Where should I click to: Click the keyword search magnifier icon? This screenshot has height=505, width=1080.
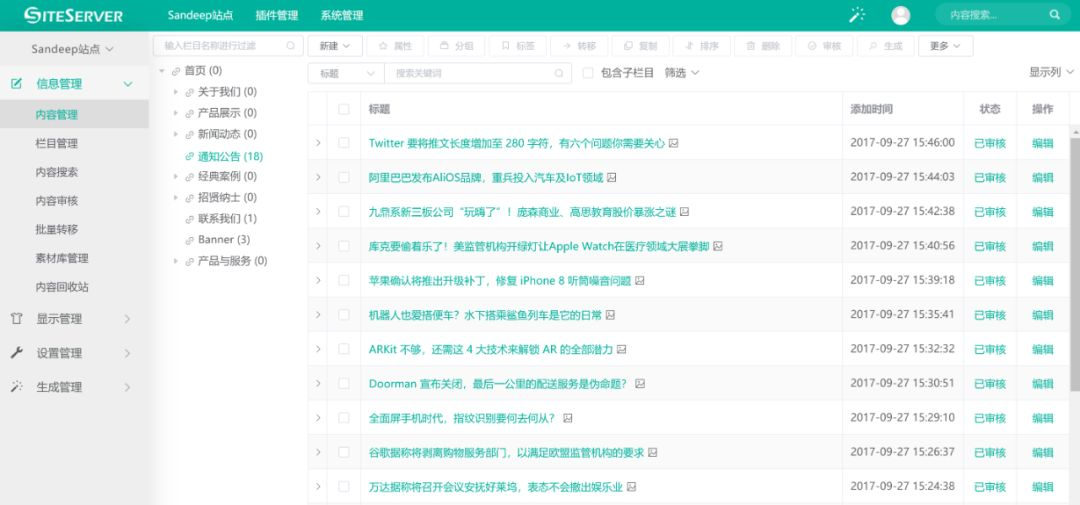[x=559, y=73]
